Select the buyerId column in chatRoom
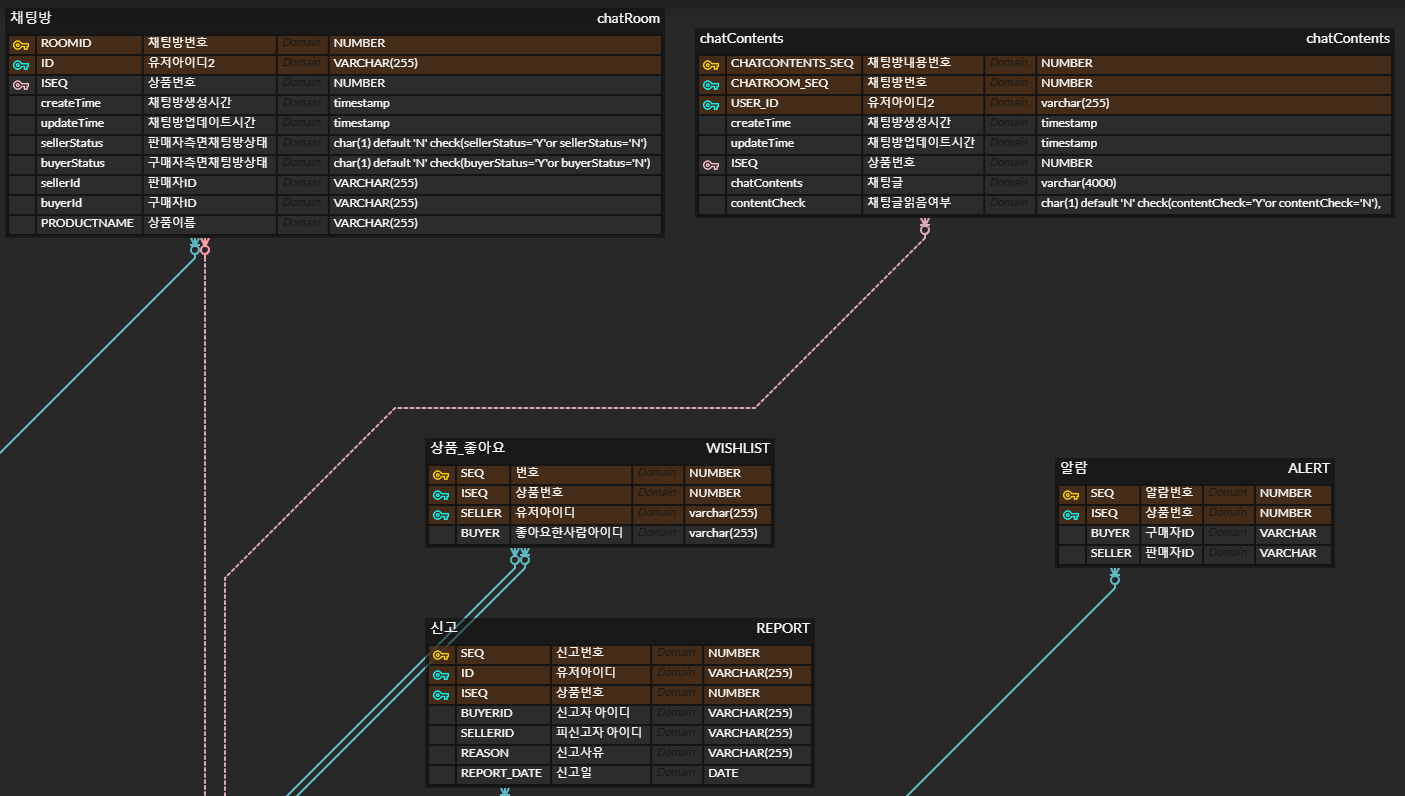This screenshot has height=796, width=1405. (x=60, y=203)
